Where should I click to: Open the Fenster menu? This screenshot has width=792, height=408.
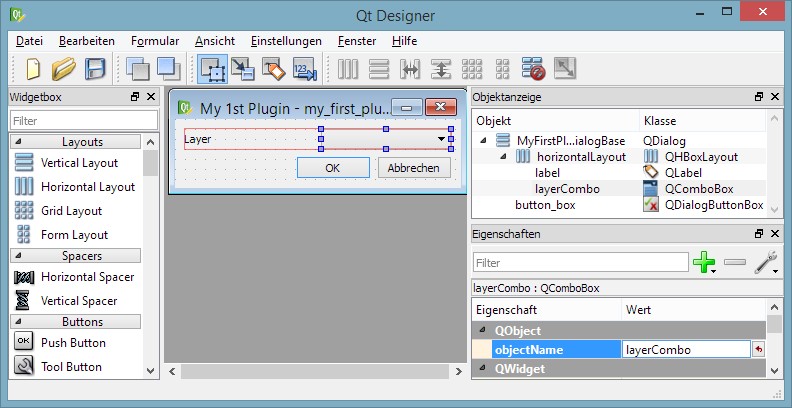(357, 41)
